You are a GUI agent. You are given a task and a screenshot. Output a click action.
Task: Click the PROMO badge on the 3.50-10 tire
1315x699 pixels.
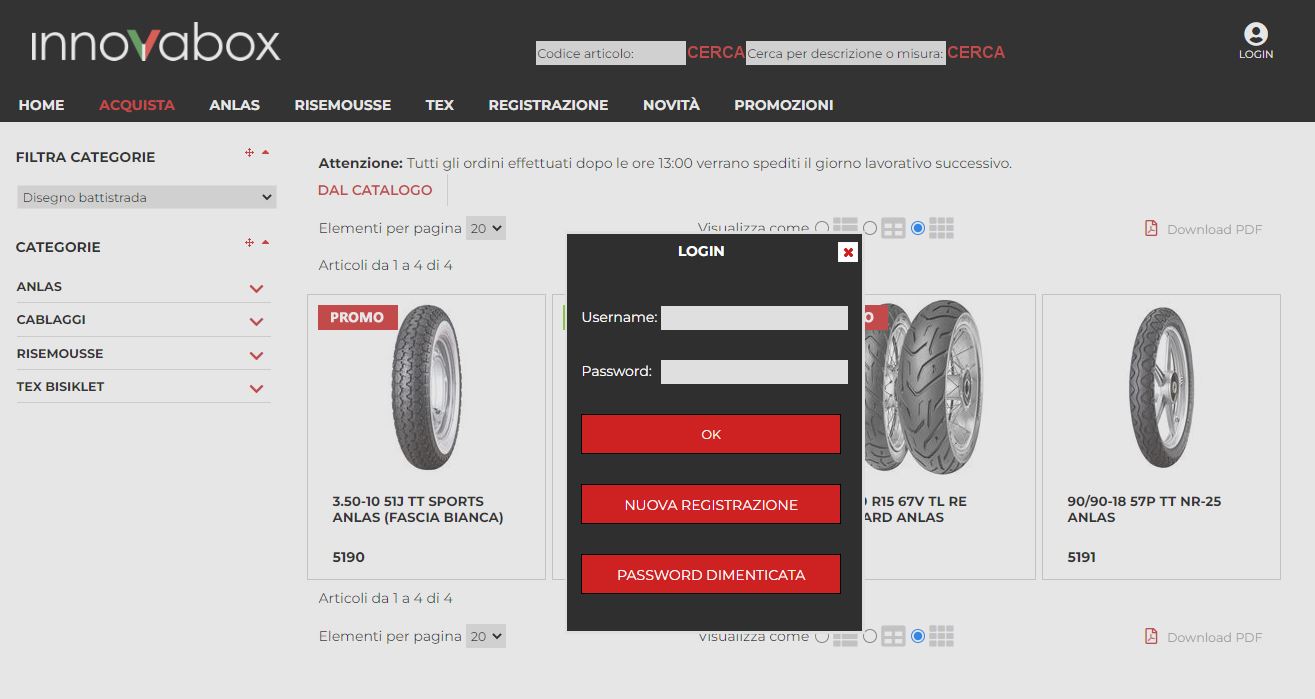357,317
